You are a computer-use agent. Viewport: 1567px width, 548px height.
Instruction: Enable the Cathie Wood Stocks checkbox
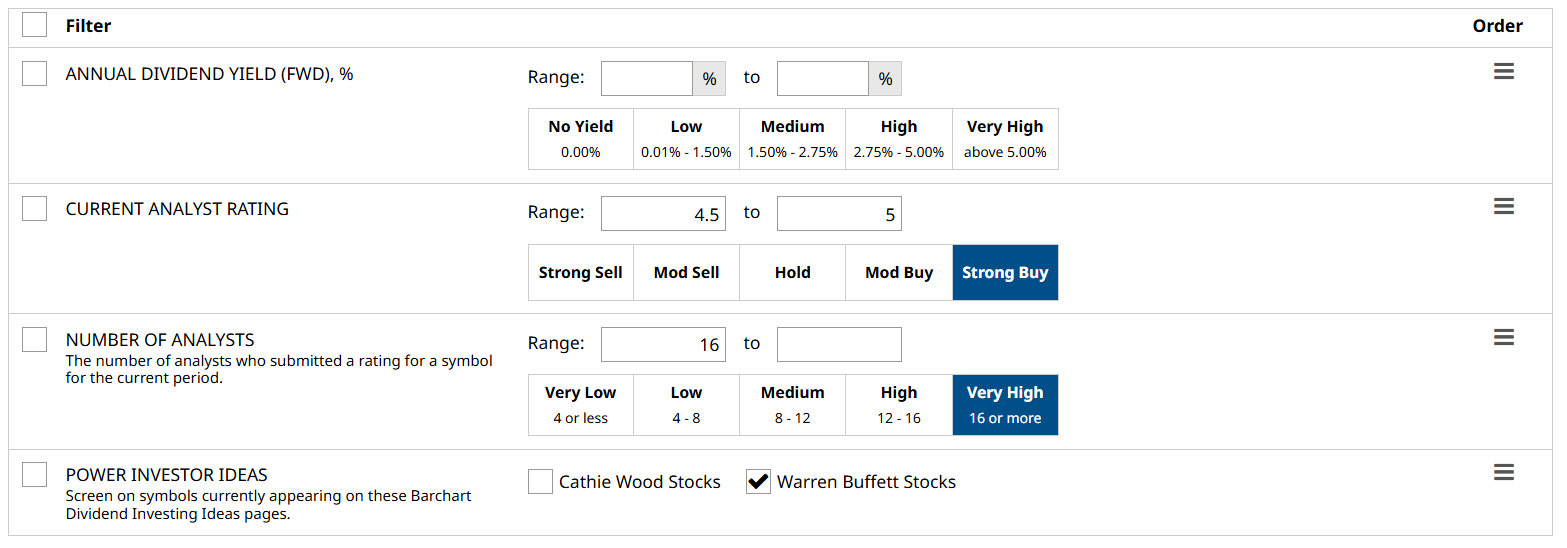[541, 482]
